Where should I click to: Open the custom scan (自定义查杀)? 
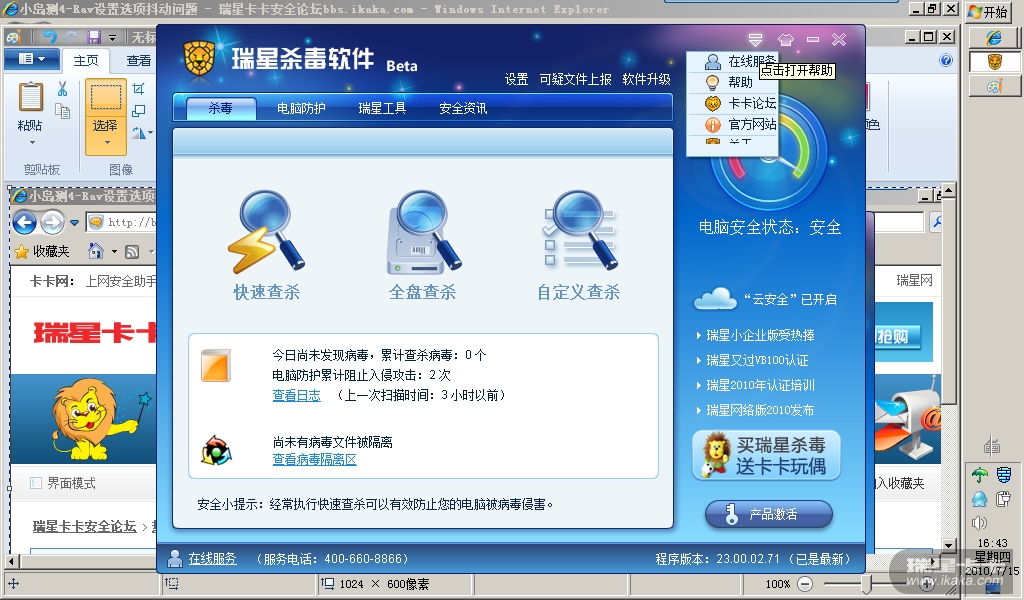[579, 245]
